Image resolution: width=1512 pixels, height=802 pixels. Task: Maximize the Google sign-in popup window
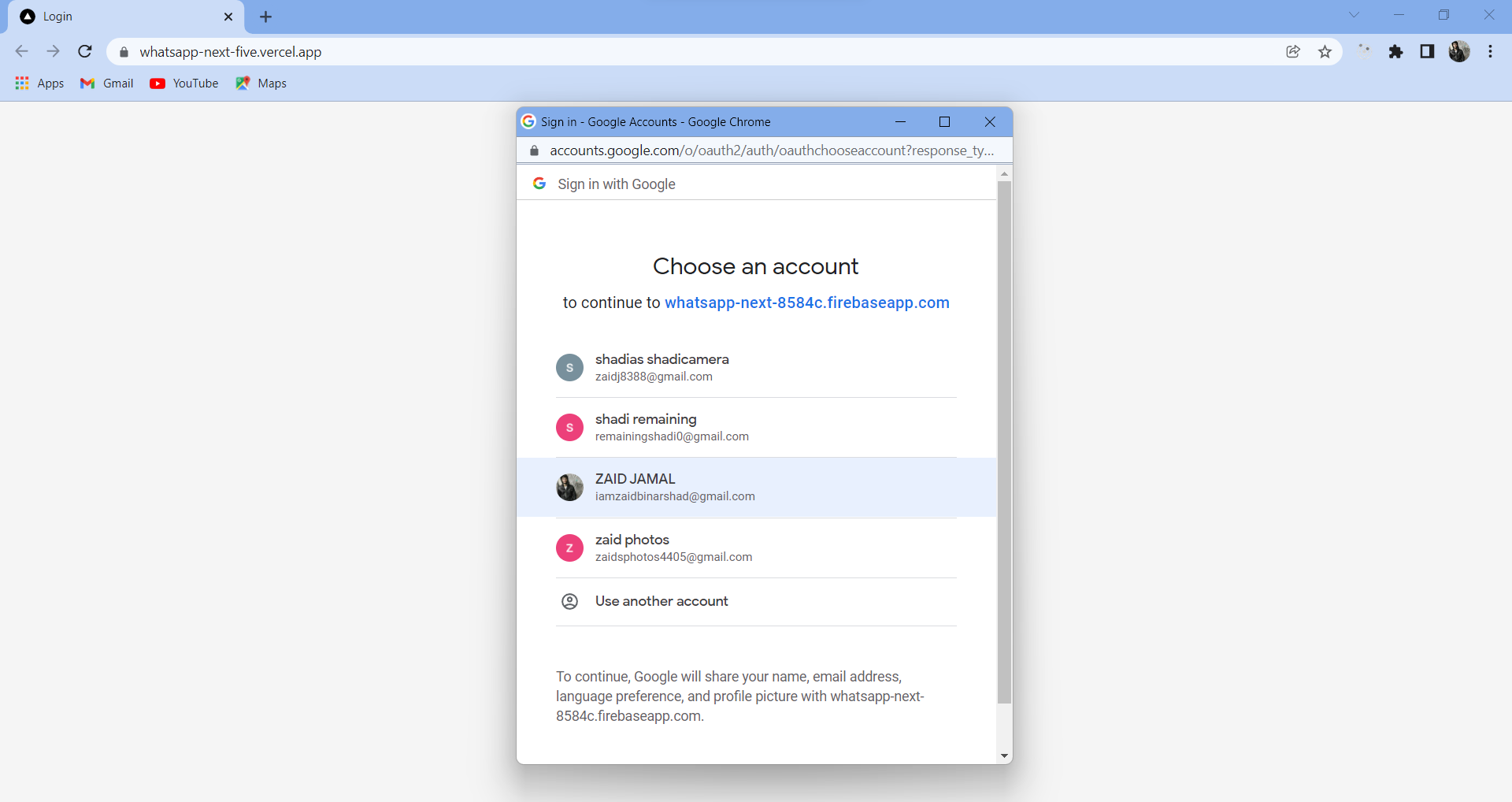(x=945, y=122)
